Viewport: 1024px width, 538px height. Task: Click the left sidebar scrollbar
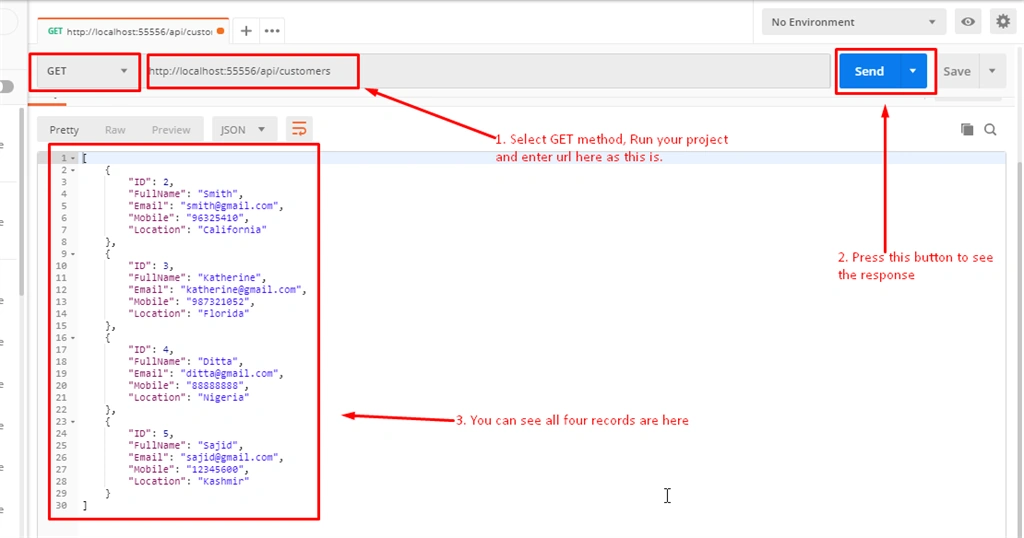[22, 201]
